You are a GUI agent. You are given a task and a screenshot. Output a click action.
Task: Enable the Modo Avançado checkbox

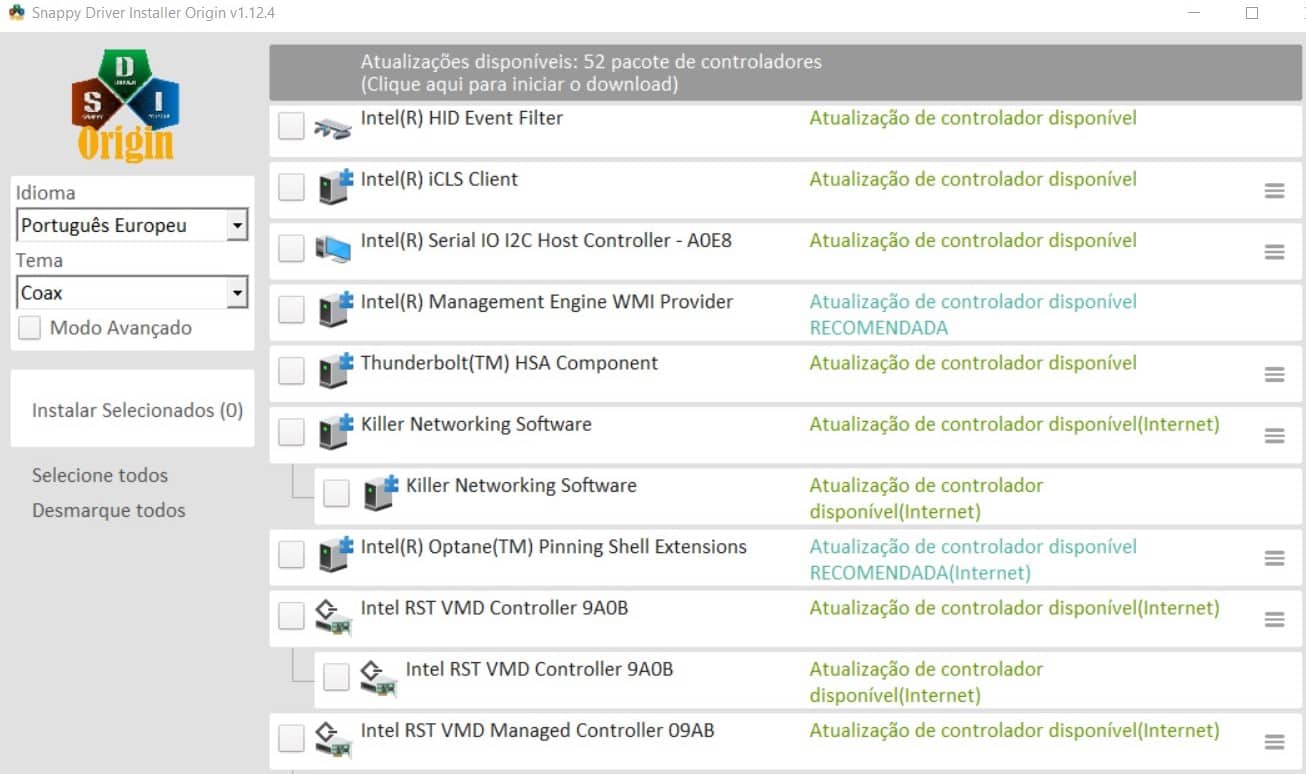[30, 328]
